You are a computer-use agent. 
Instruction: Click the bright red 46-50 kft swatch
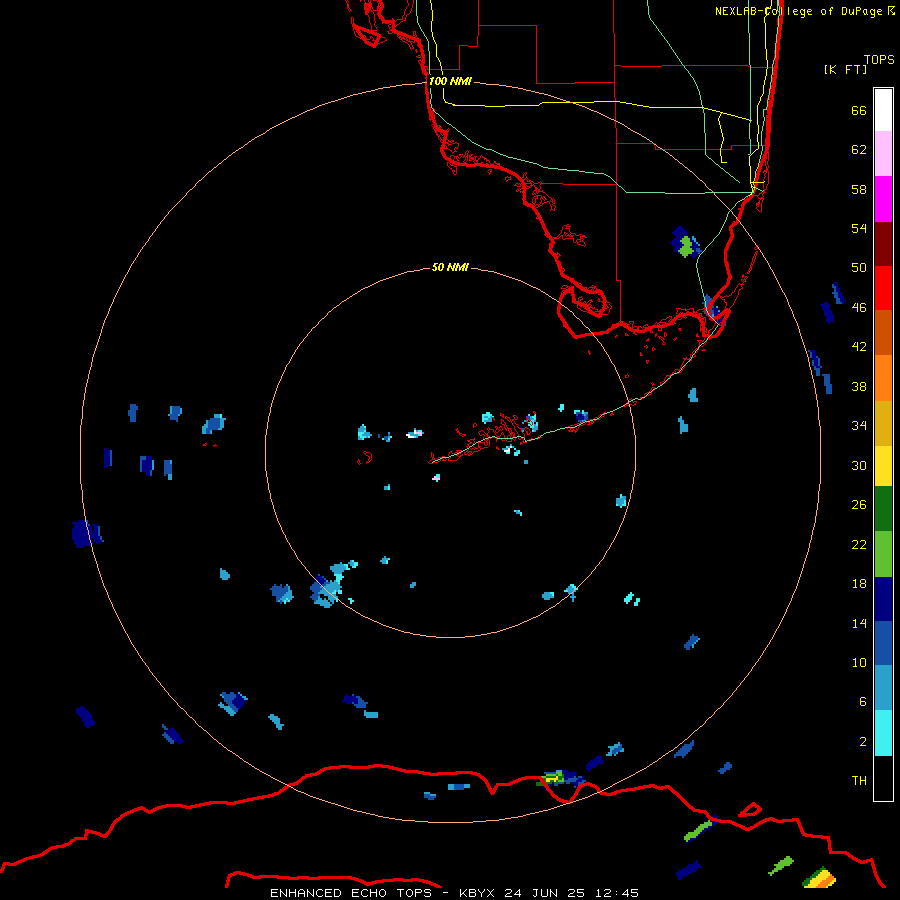[x=883, y=288]
